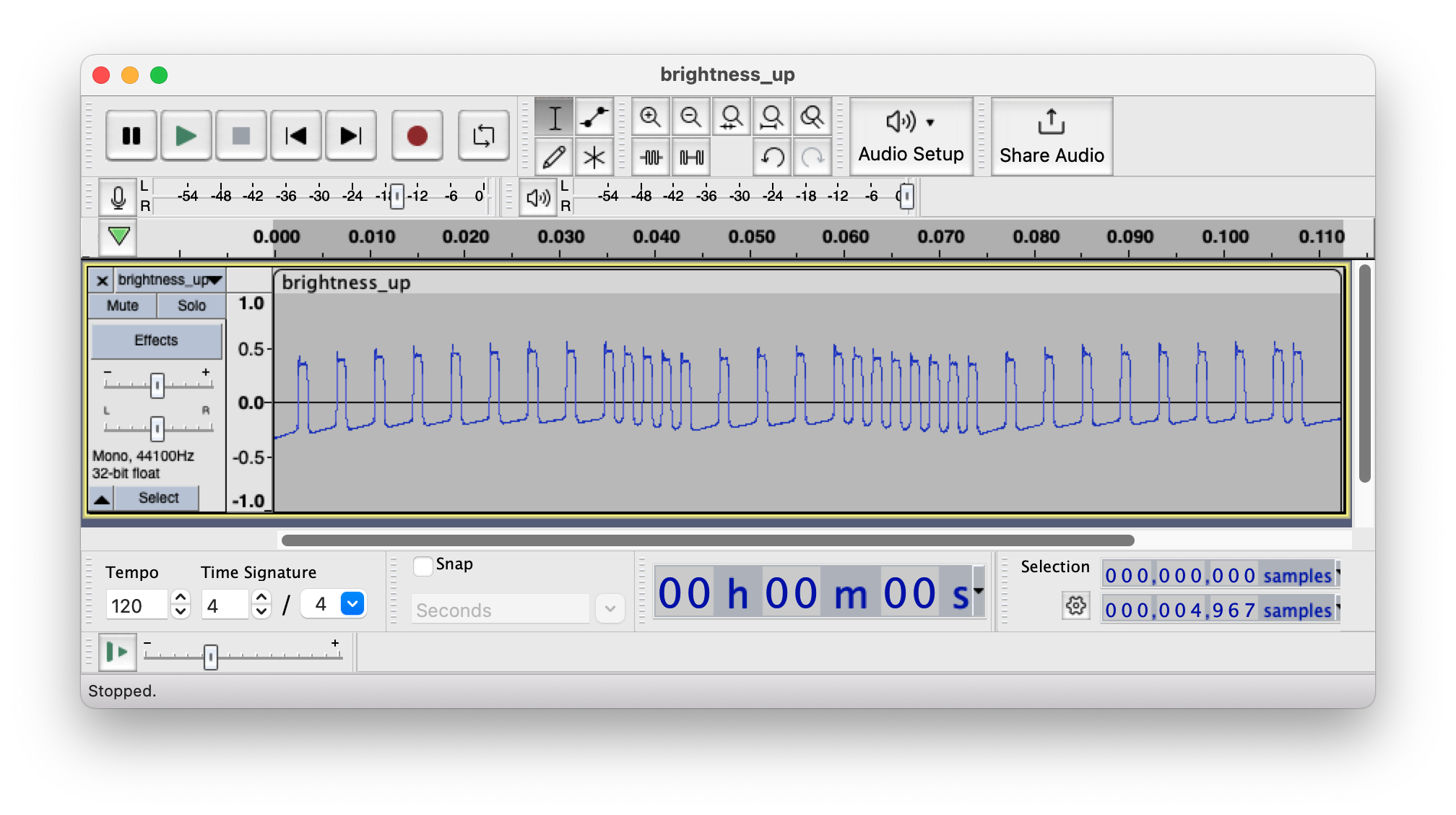The height and width of the screenshot is (815, 1456).
Task: Skip to start of project
Action: (x=295, y=136)
